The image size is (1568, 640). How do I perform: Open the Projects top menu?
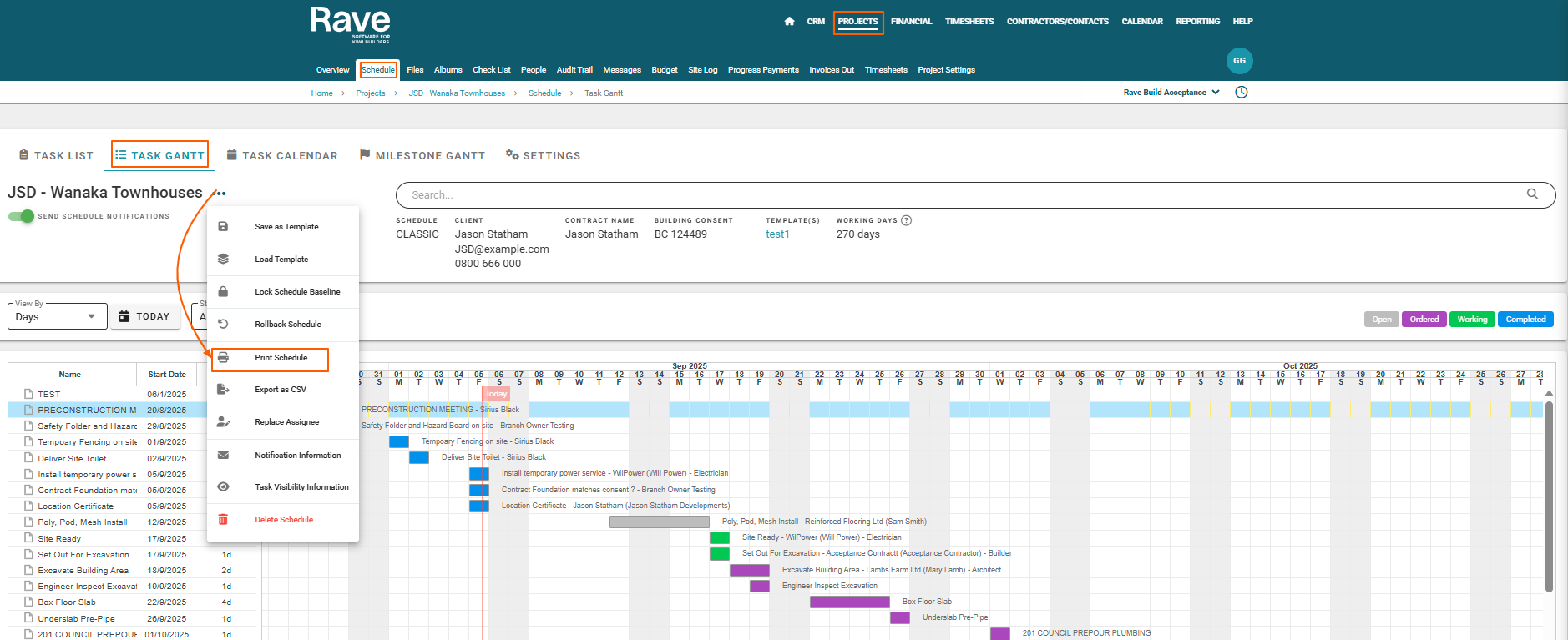pyautogui.click(x=857, y=22)
